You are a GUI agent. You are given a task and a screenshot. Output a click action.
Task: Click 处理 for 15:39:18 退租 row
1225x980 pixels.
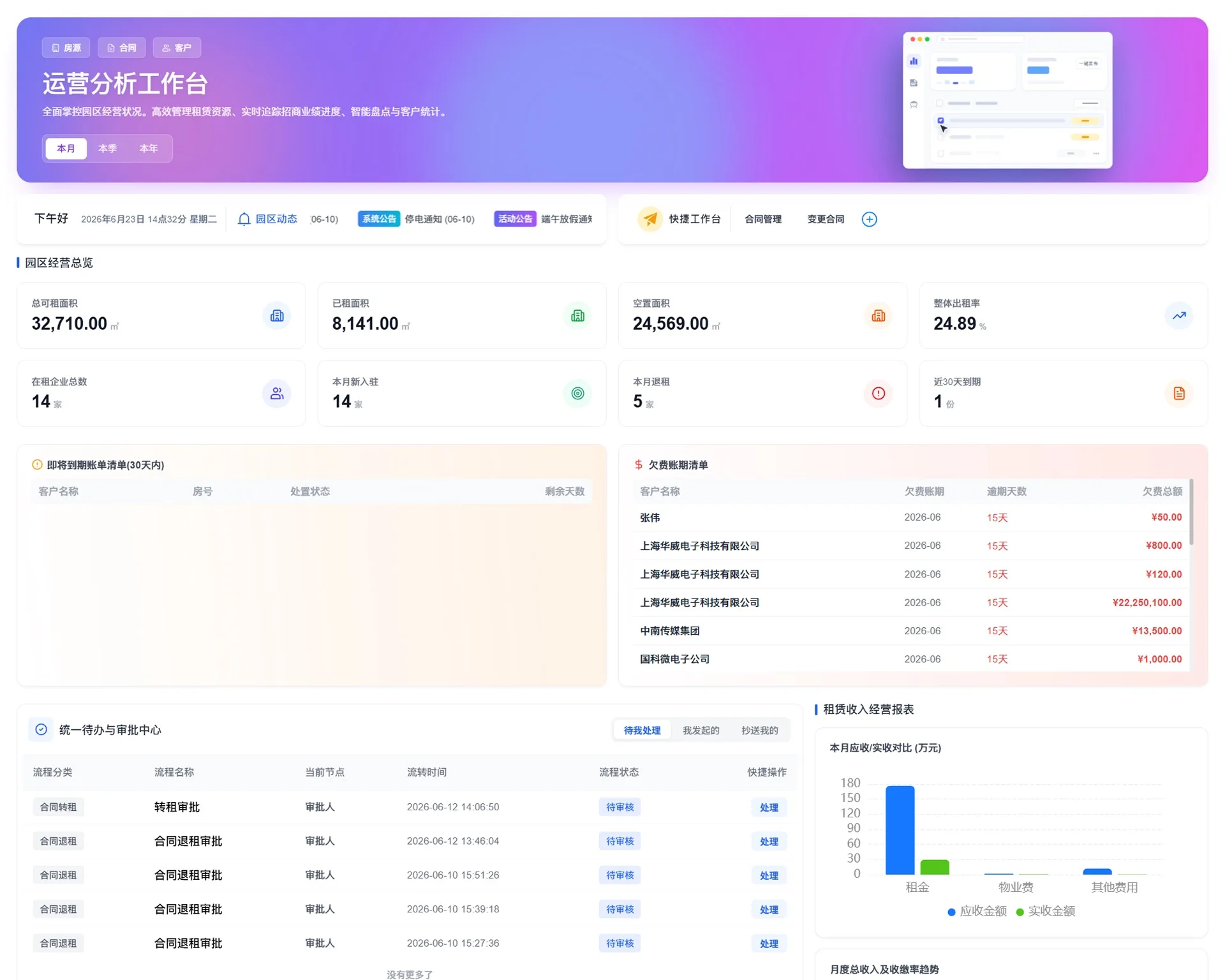(769, 910)
